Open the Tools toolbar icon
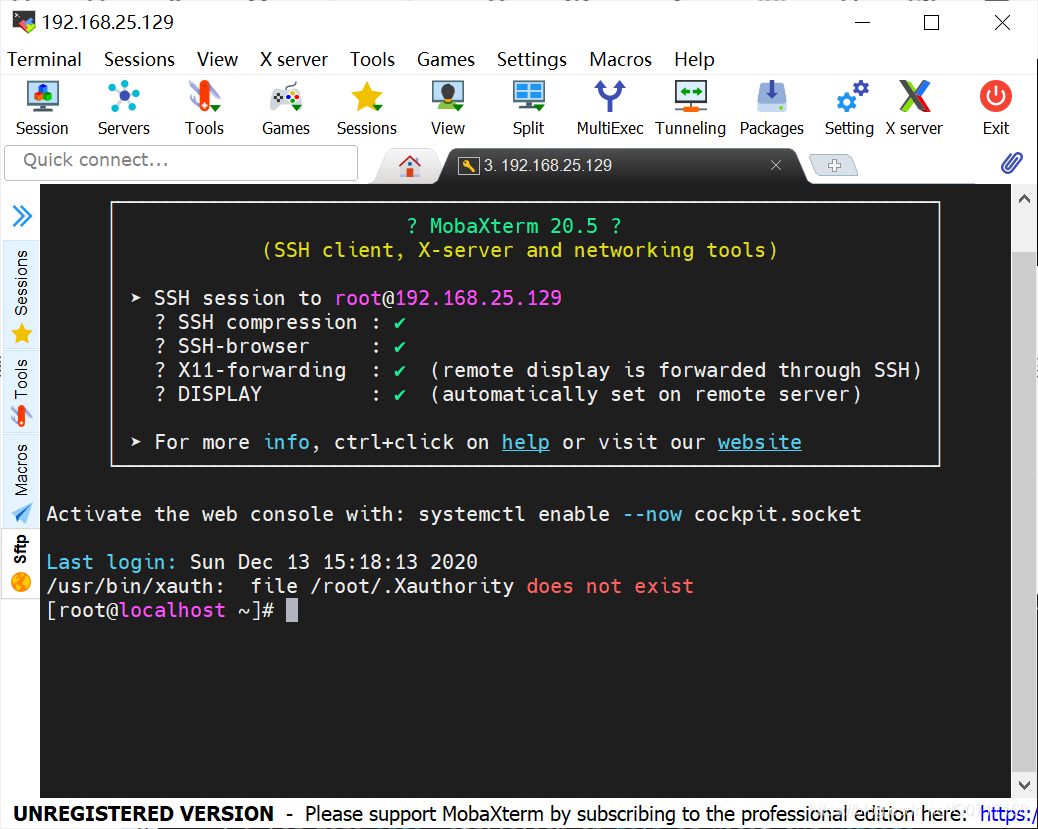The width and height of the screenshot is (1038, 829). pyautogui.click(x=205, y=108)
